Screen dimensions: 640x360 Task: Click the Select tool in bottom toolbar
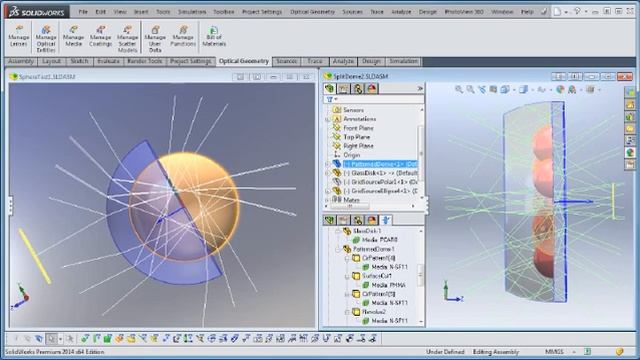pos(51,338)
